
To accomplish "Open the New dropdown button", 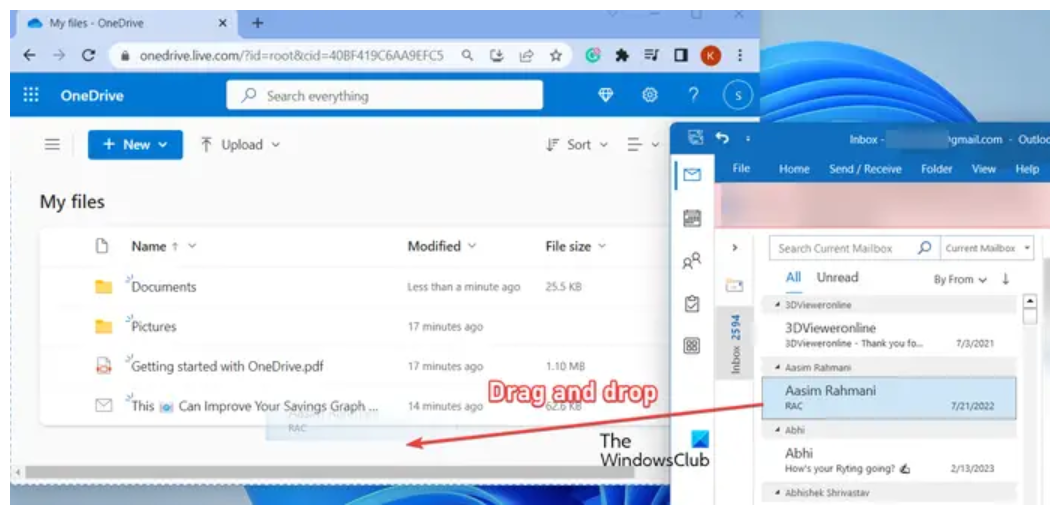I will pyautogui.click(x=135, y=145).
